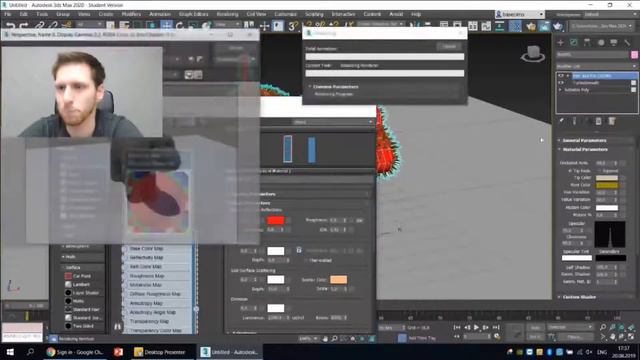Click the Root Color swatch
The height and width of the screenshot is (360, 640).
pos(607,185)
